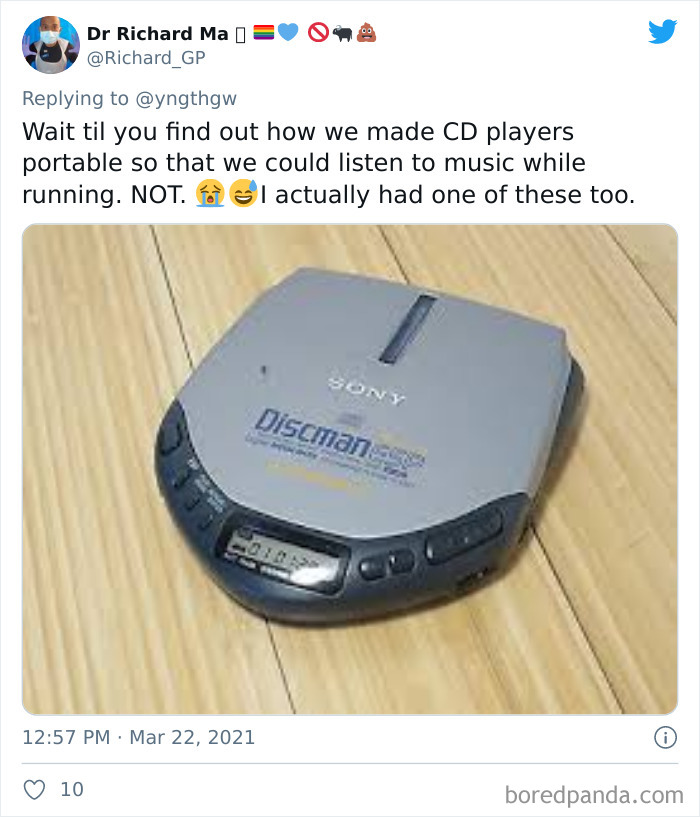This screenshot has height=817, width=700.
Task: Click the boredpanda.com watermark
Action: (x=594, y=795)
